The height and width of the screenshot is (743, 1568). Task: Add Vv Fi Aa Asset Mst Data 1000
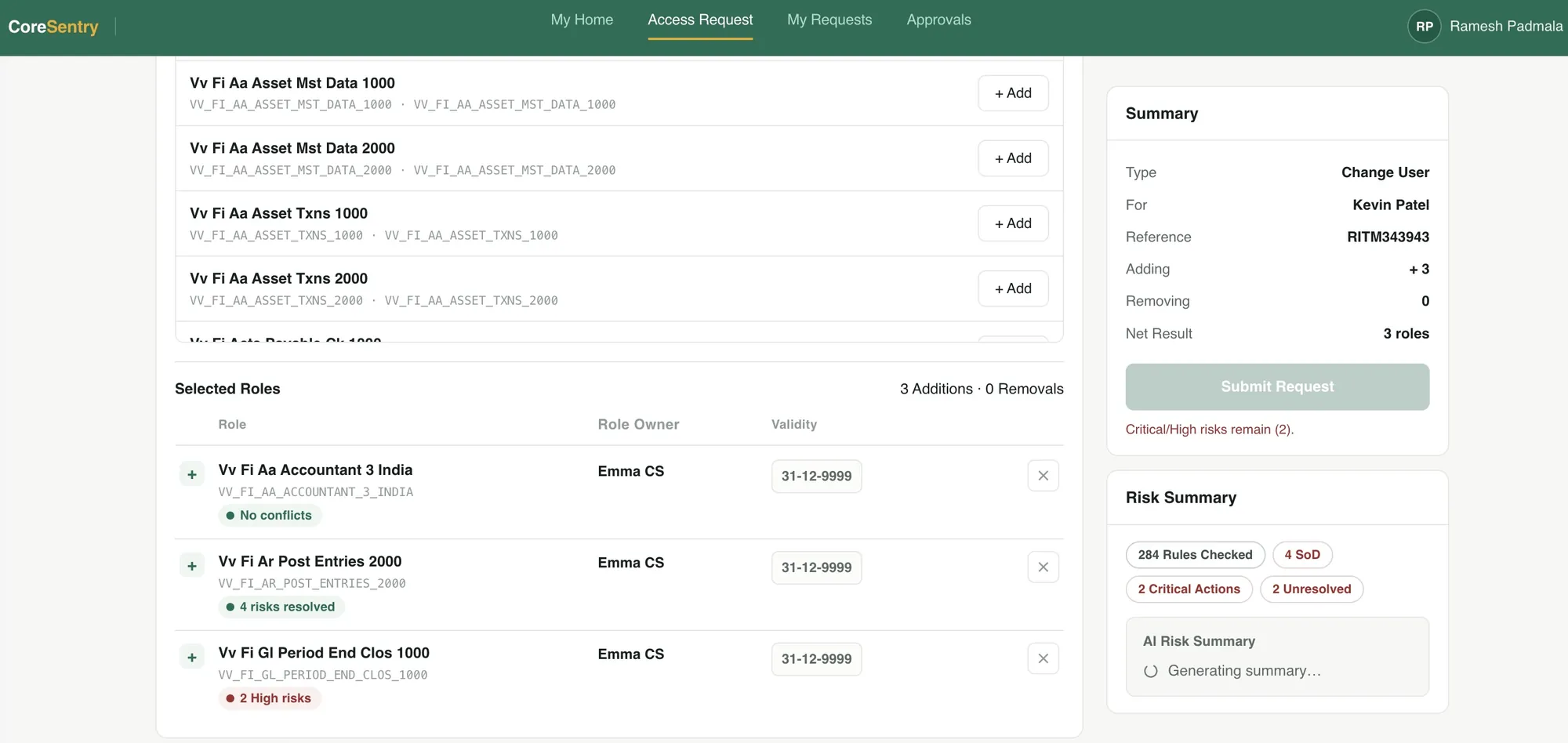tap(1013, 93)
